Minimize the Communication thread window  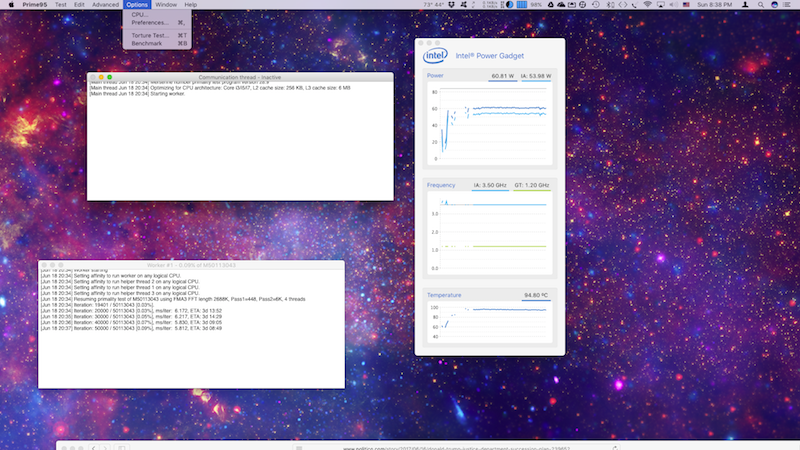[101, 77]
